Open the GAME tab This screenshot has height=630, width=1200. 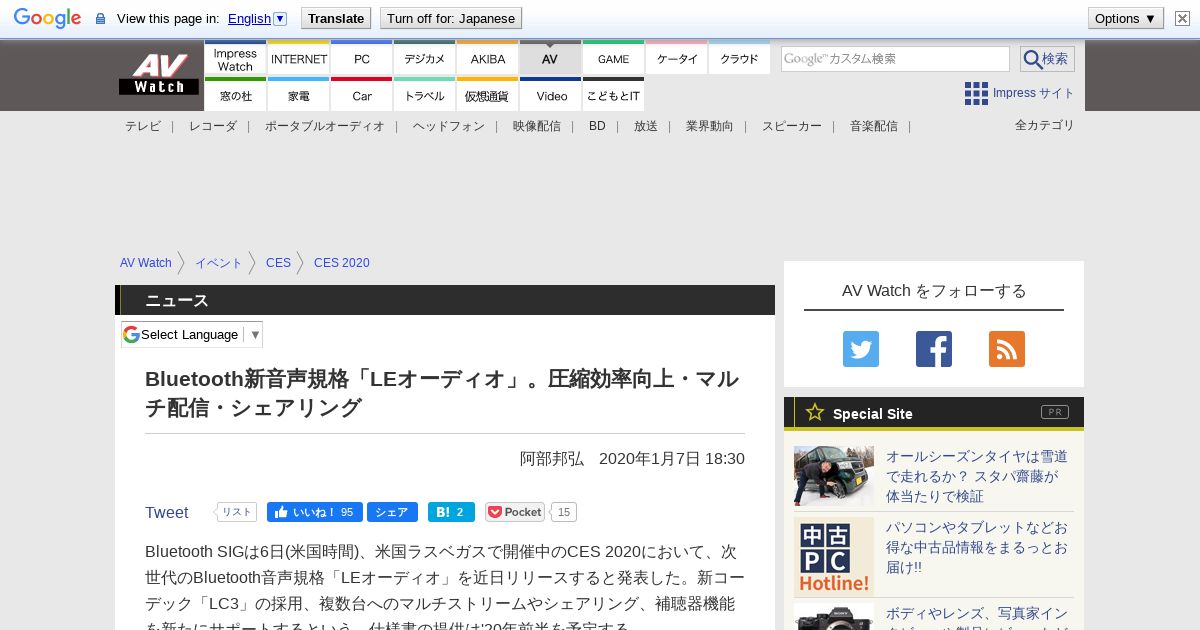(x=614, y=58)
